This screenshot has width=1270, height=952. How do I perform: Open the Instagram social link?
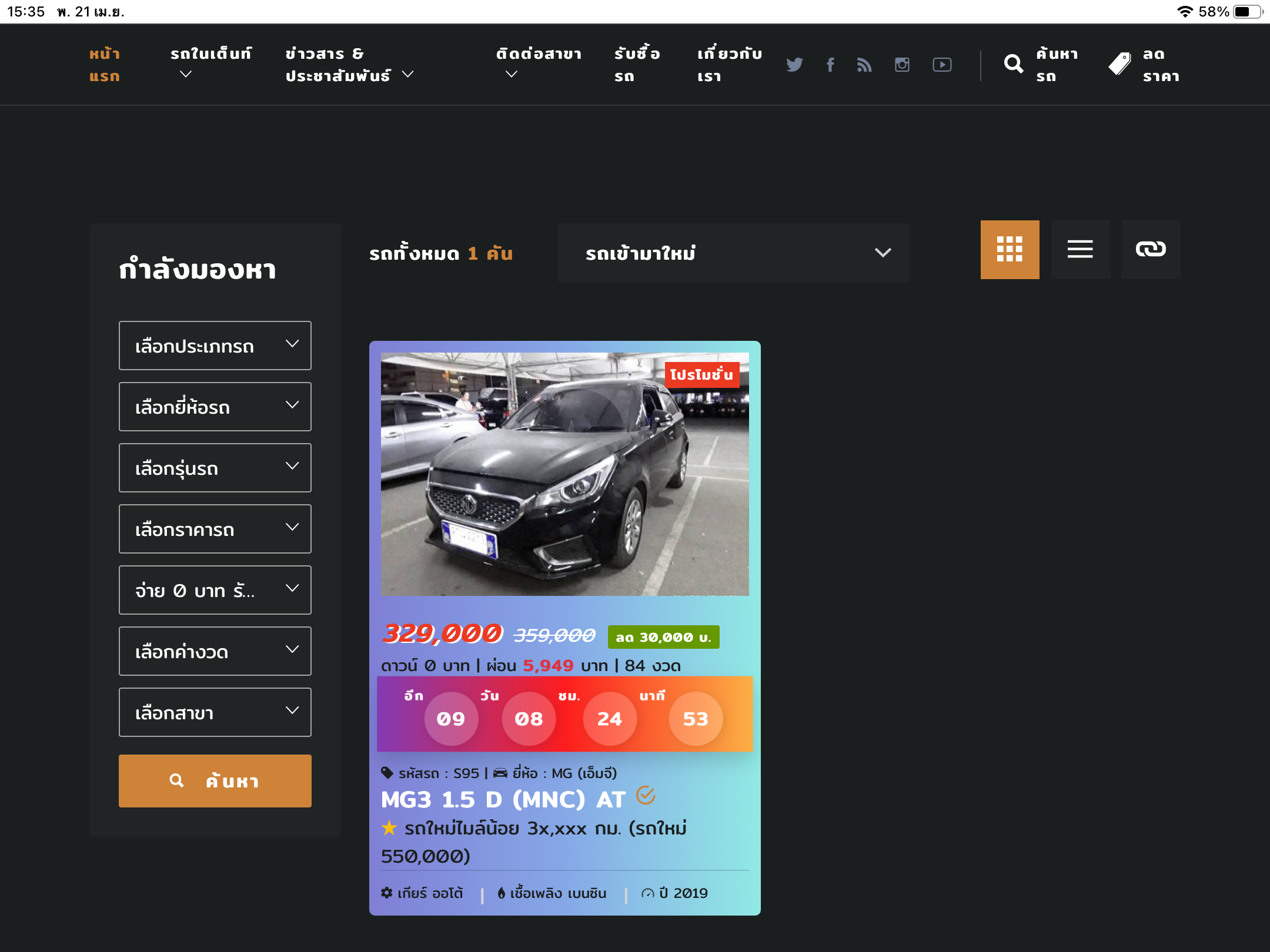pos(902,65)
